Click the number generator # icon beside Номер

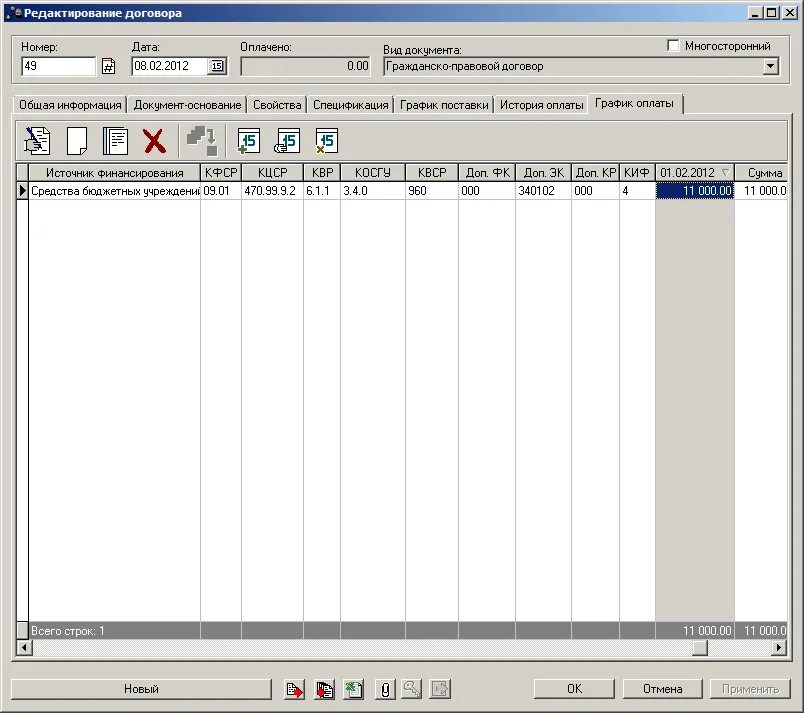click(108, 66)
